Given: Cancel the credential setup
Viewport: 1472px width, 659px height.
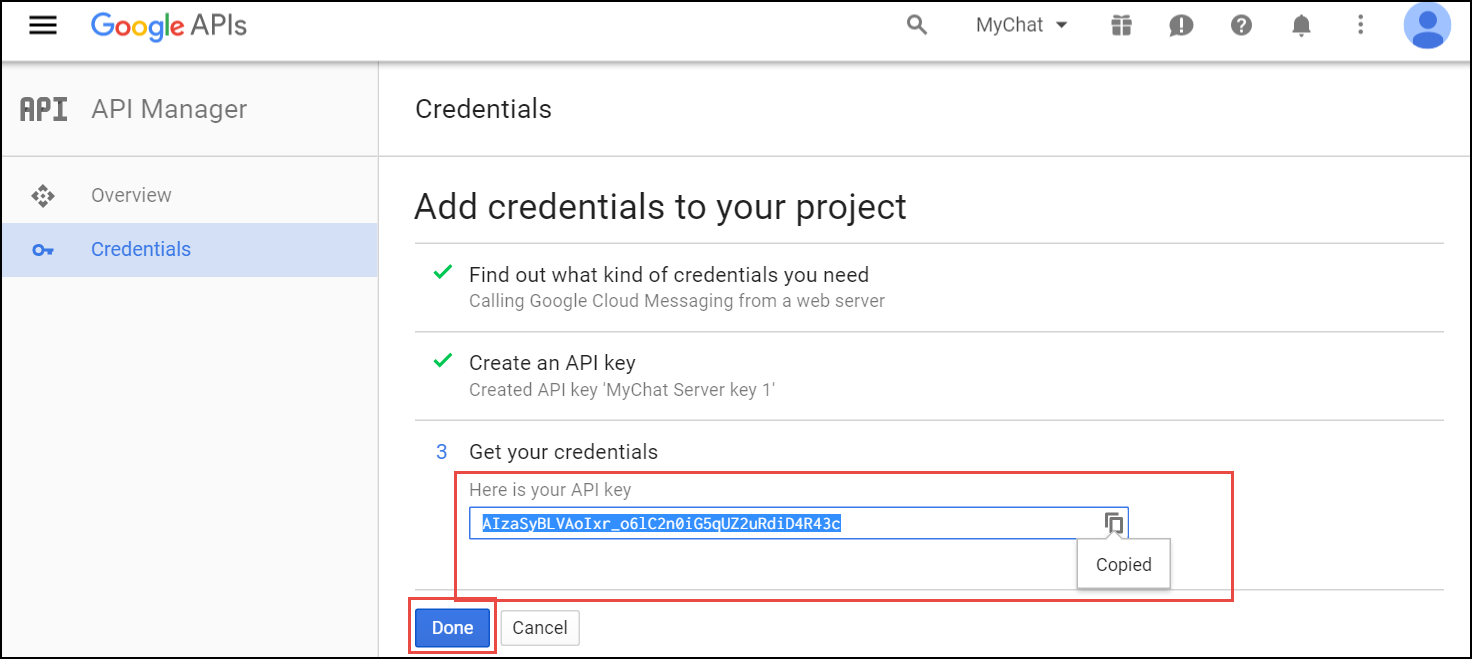Looking at the screenshot, I should coord(539,627).
